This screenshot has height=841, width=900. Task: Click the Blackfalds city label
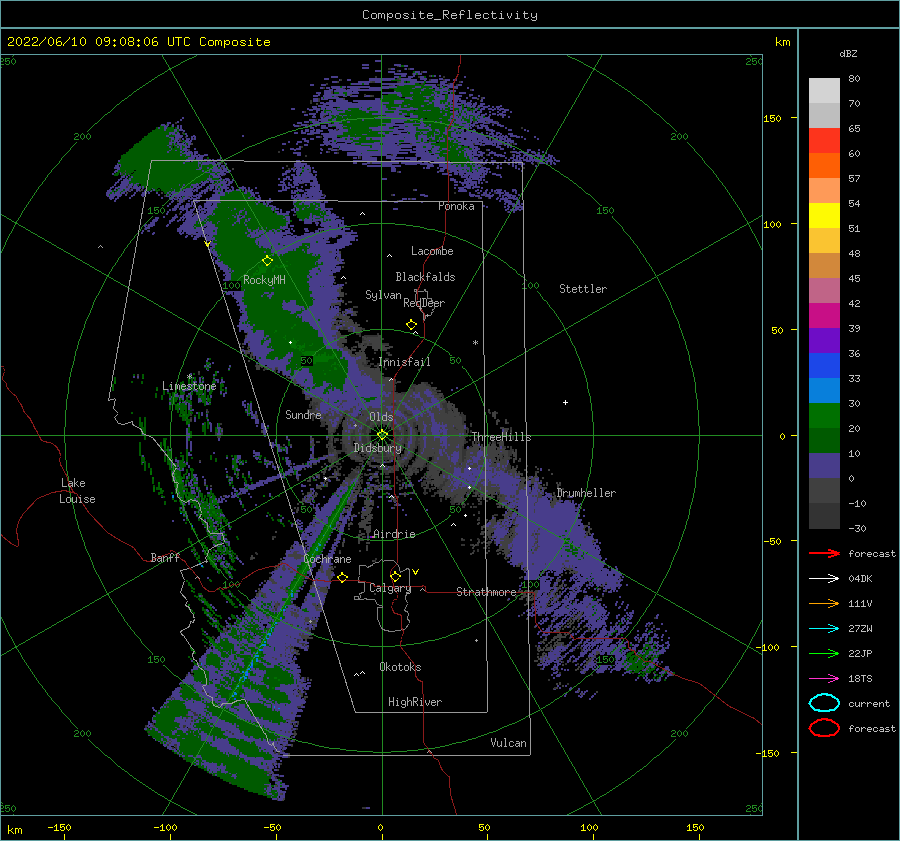click(425, 277)
